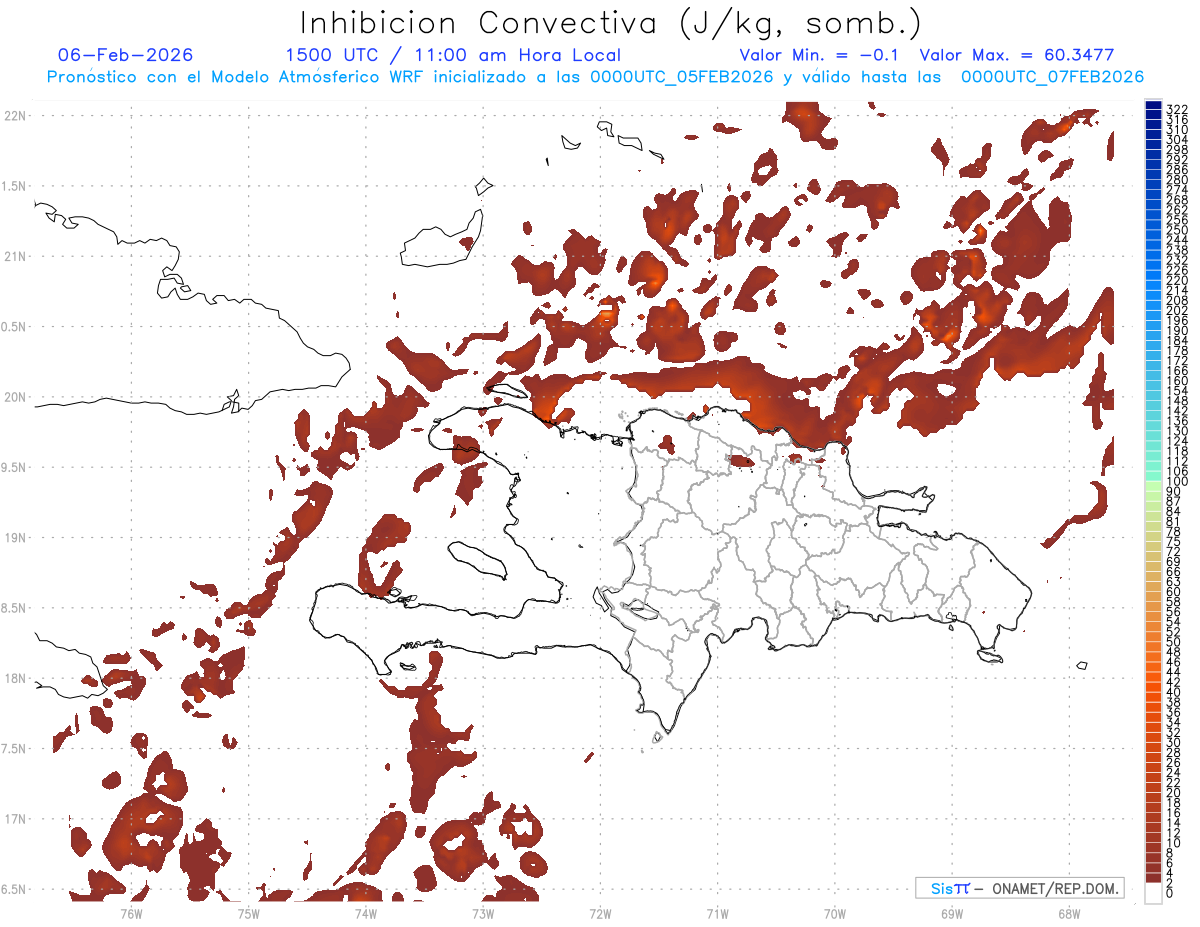This screenshot has height=927, width=1200.
Task: Pick the darkest blue swatch atop the color scale
Action: pos(1153,107)
